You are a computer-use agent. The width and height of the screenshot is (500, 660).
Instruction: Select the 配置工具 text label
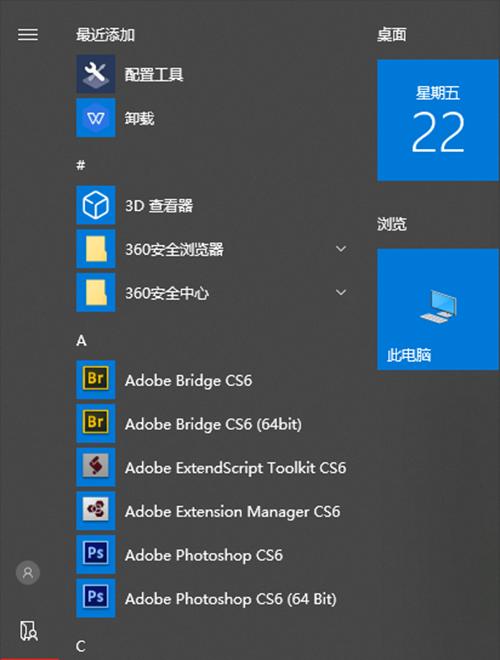point(154,75)
